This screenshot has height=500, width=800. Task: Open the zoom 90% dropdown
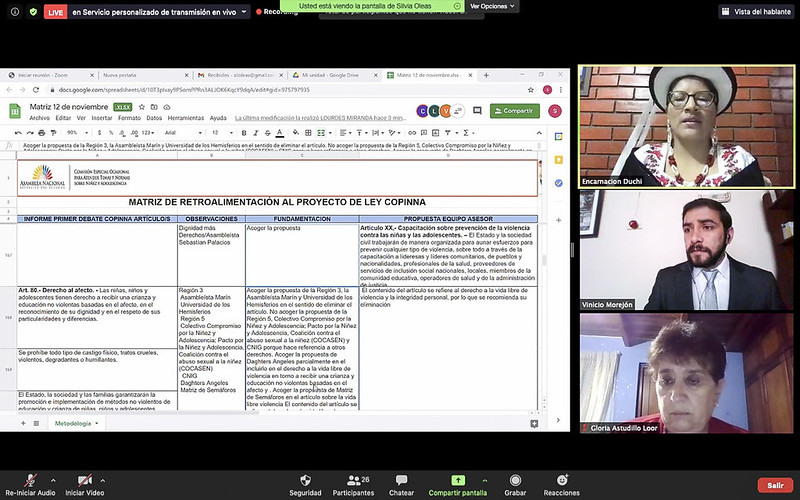click(78, 133)
